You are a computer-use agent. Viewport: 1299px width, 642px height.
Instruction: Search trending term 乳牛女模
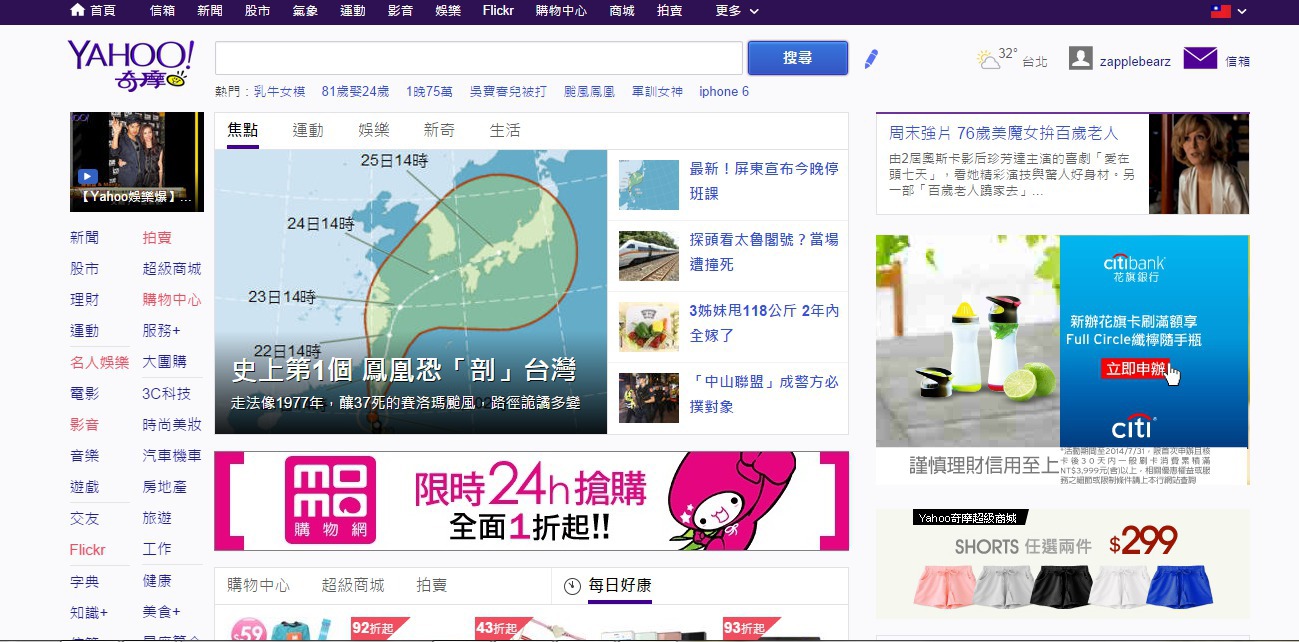click(x=279, y=92)
